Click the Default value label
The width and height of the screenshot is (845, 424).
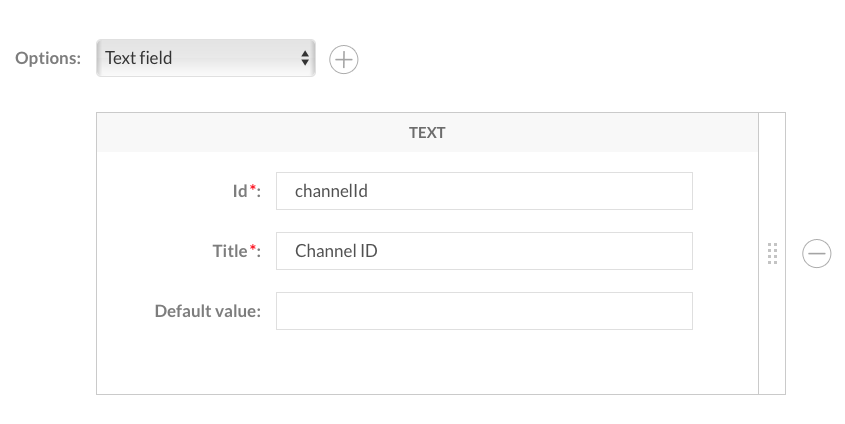[207, 311]
